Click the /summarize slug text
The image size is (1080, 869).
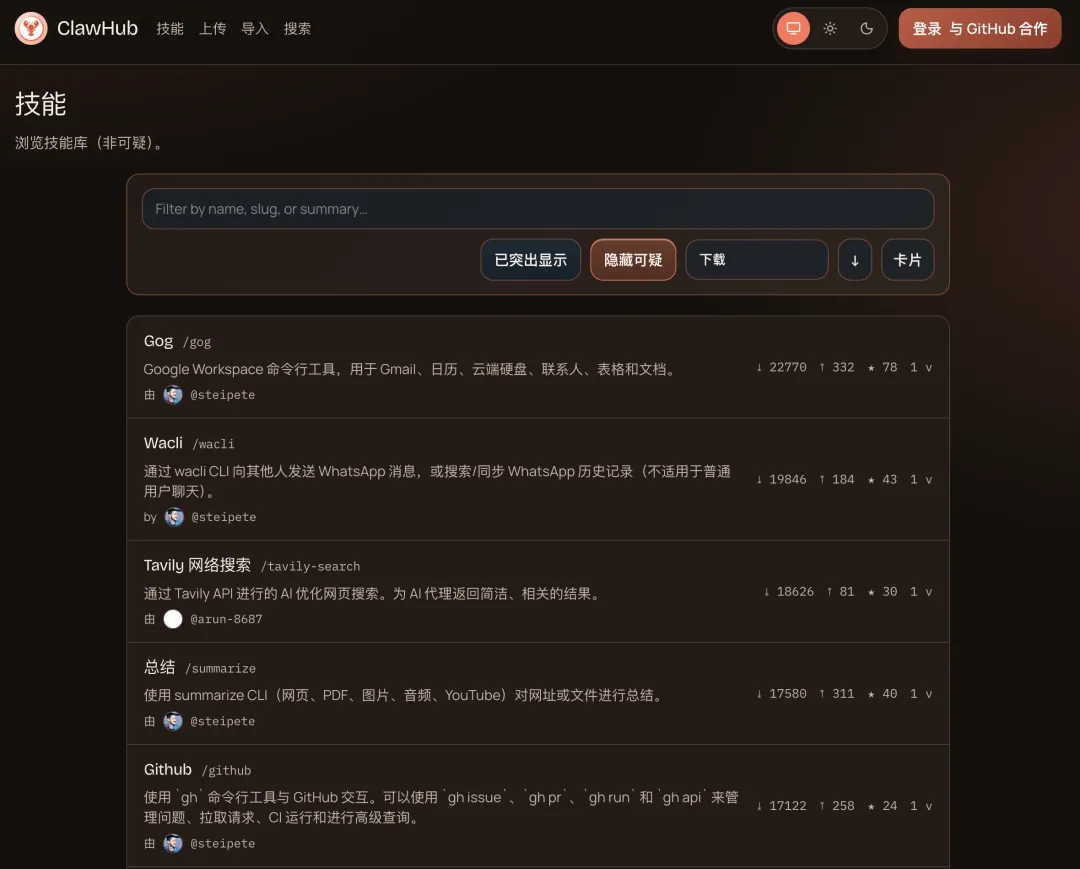220,669
